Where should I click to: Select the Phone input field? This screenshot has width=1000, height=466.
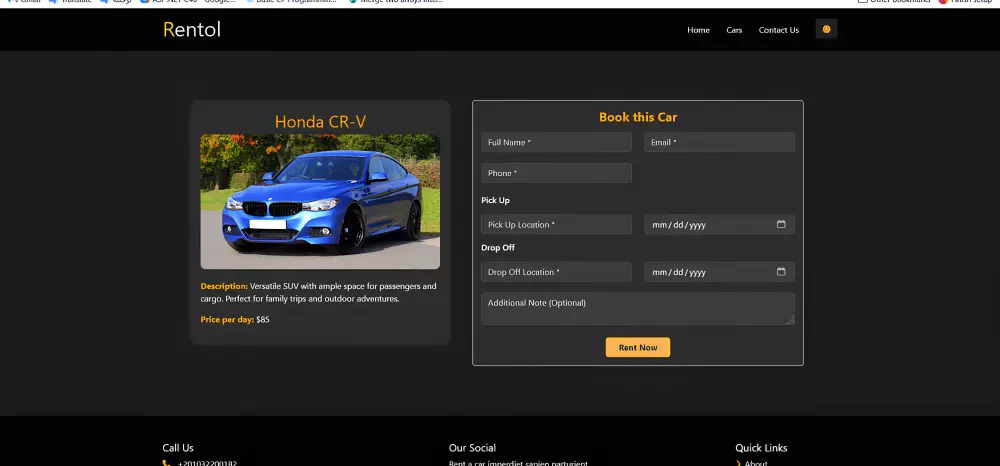pyautogui.click(x=556, y=173)
